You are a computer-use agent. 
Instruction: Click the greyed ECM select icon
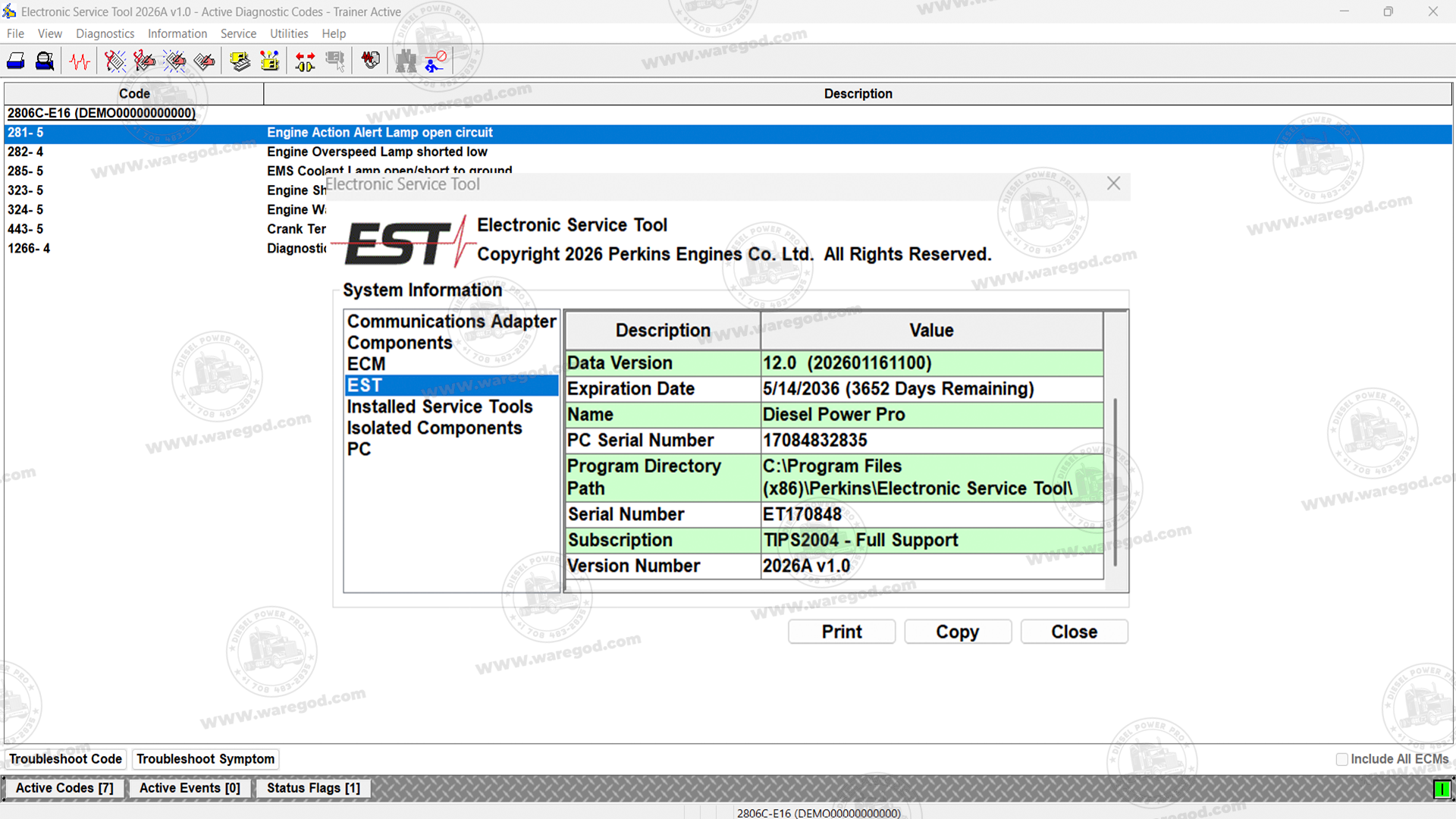pos(335,61)
